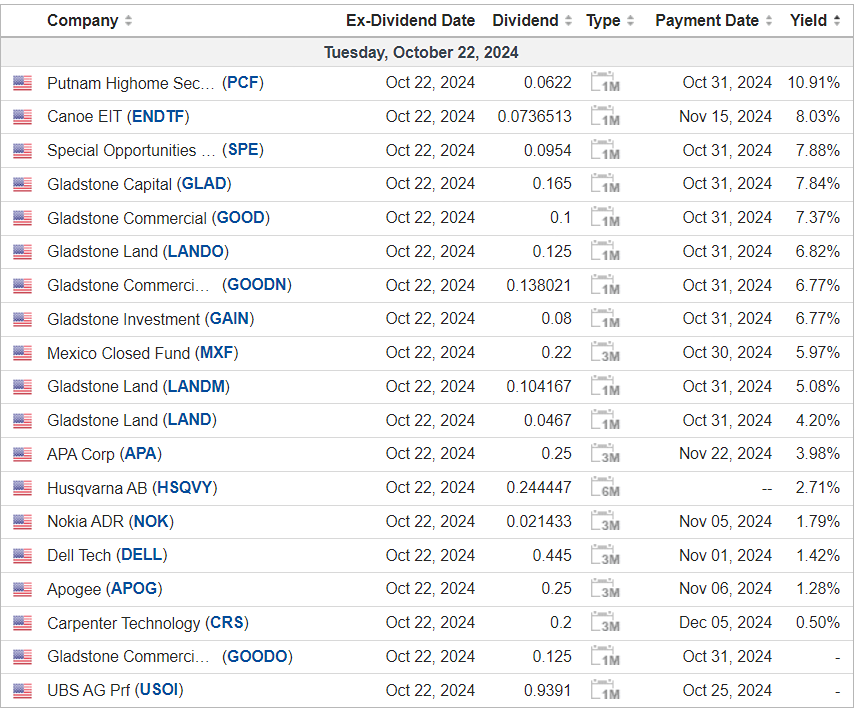Select the 0.0736513 dividend value

point(534,117)
